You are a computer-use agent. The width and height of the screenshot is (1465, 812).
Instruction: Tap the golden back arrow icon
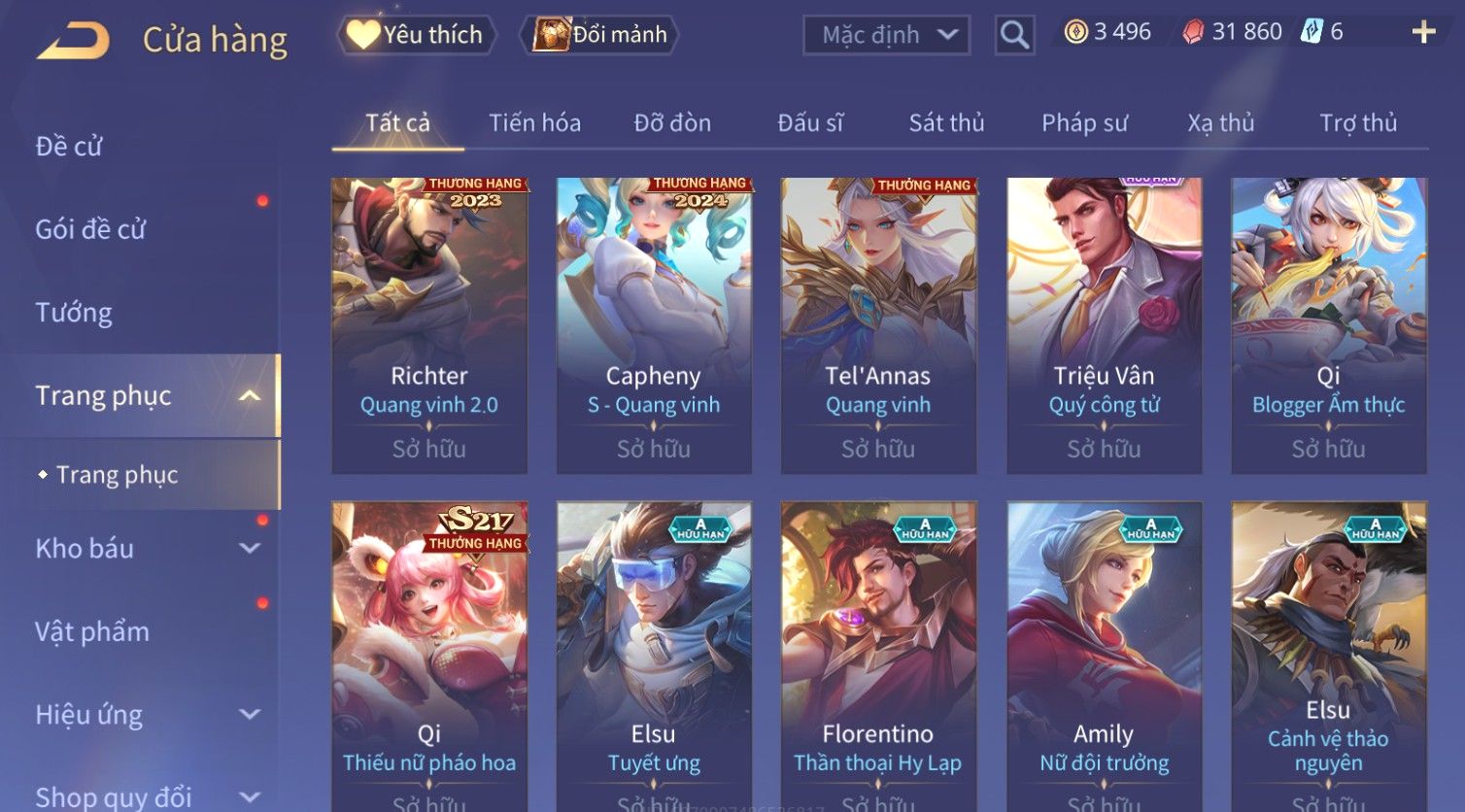(x=73, y=41)
